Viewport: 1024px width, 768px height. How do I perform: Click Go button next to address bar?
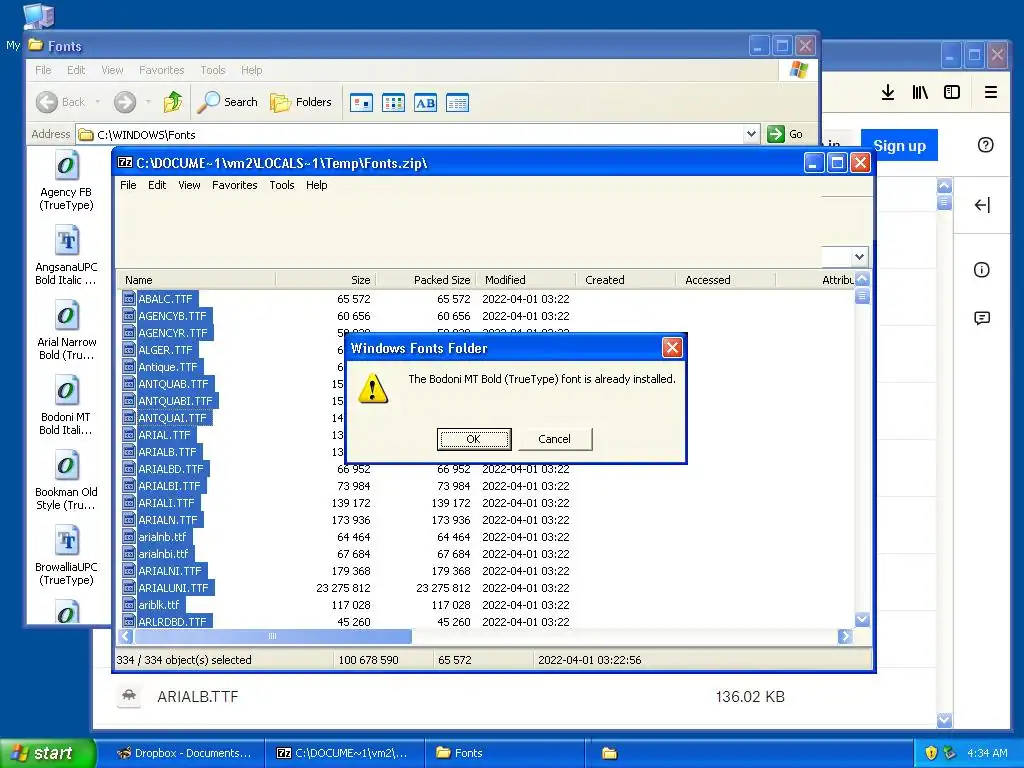[x=785, y=134]
